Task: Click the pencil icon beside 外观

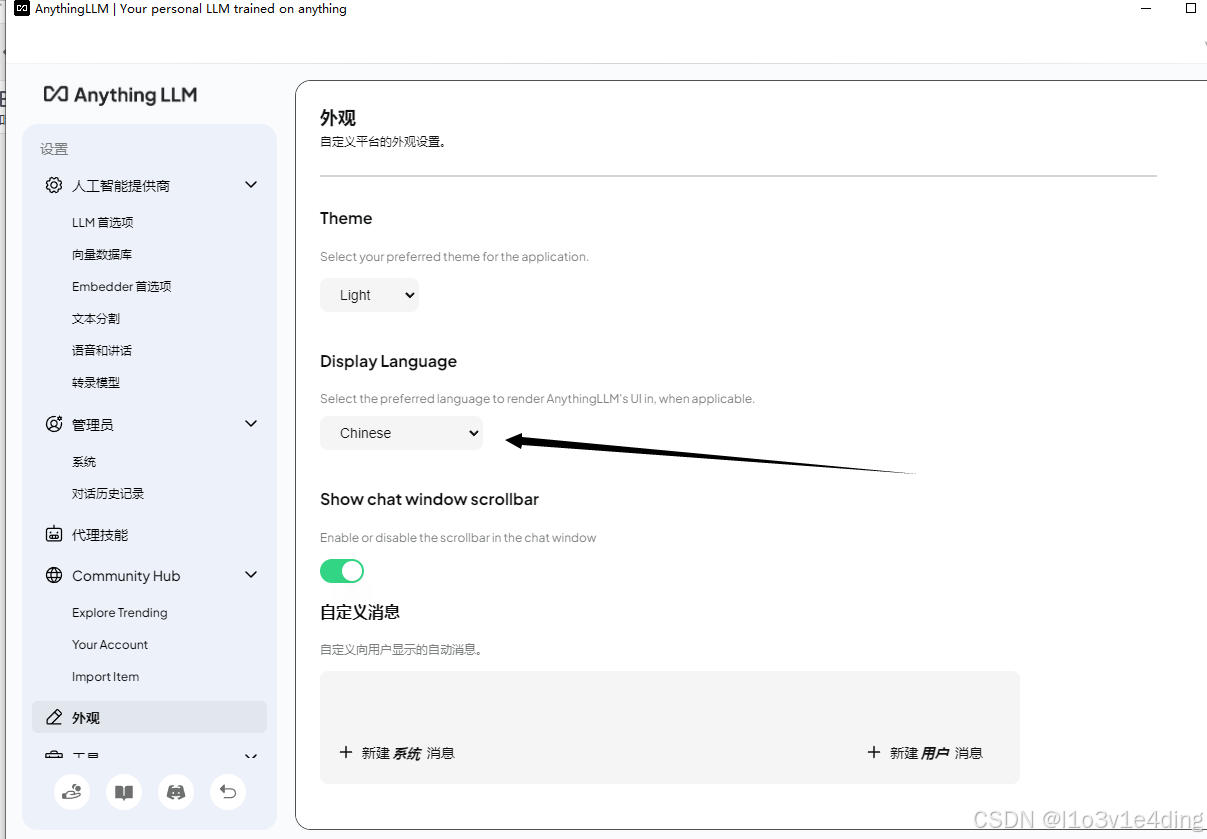Action: pyautogui.click(x=54, y=717)
